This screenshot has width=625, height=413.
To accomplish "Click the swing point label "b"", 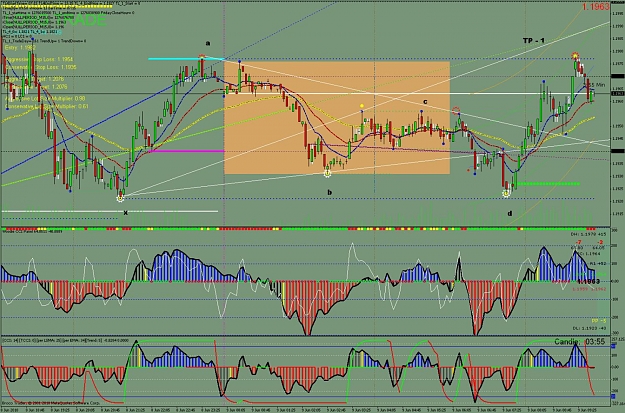I will point(330,193).
